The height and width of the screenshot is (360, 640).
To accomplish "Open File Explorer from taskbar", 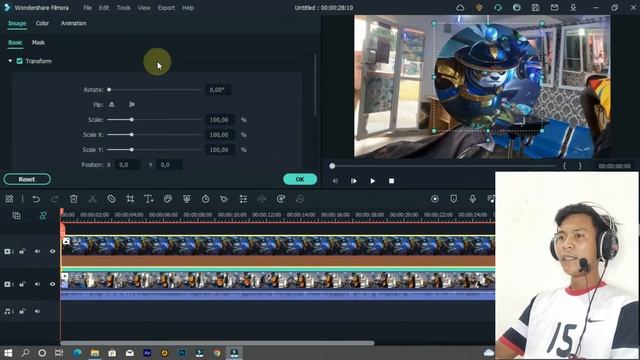I will pos(95,353).
